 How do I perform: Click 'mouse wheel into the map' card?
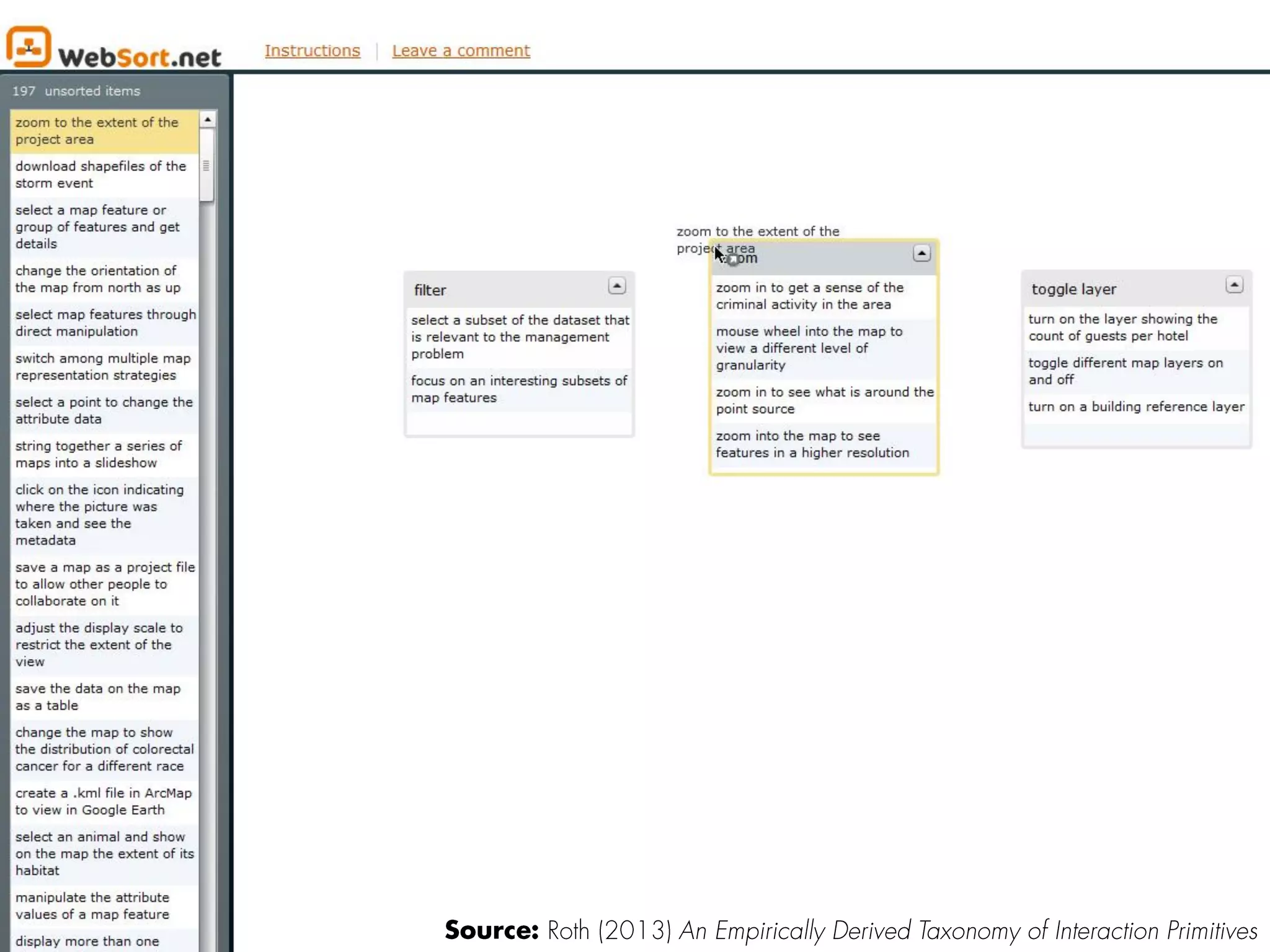pos(809,348)
